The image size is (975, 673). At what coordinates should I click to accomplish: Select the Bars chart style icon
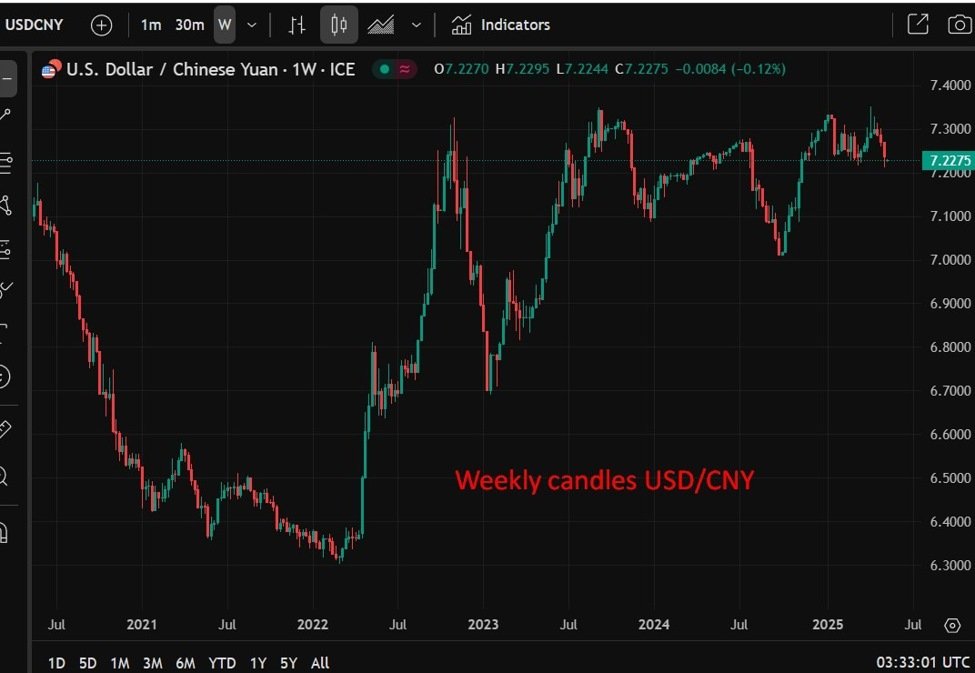(x=297, y=25)
